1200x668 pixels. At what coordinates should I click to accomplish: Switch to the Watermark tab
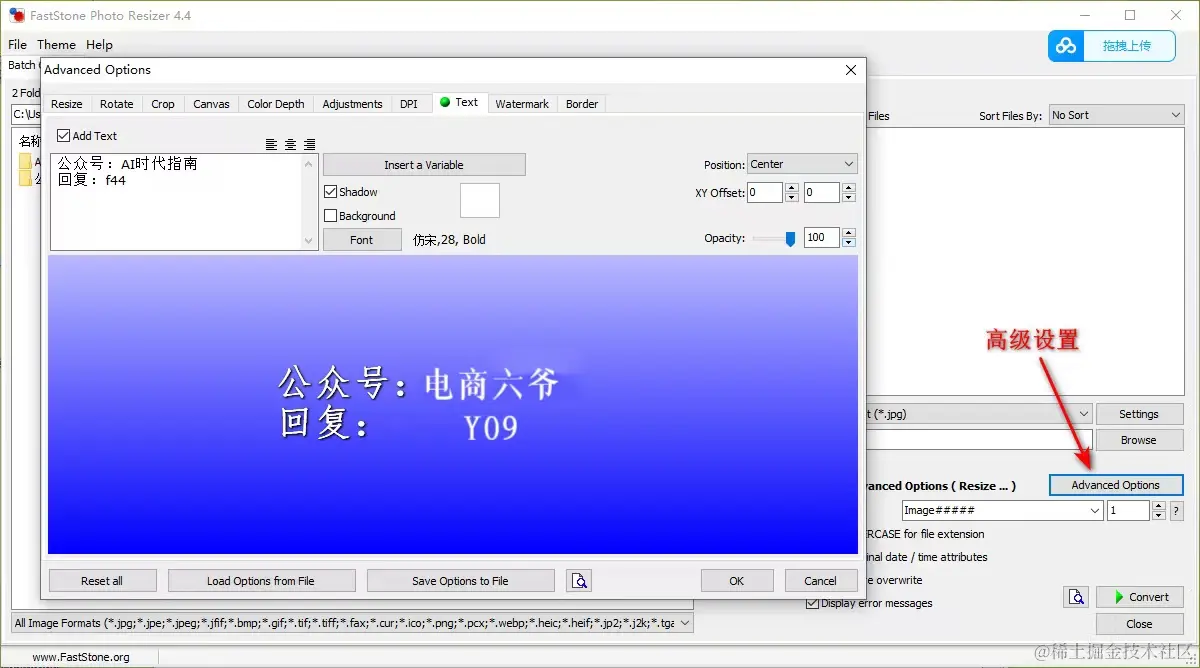[x=521, y=103]
